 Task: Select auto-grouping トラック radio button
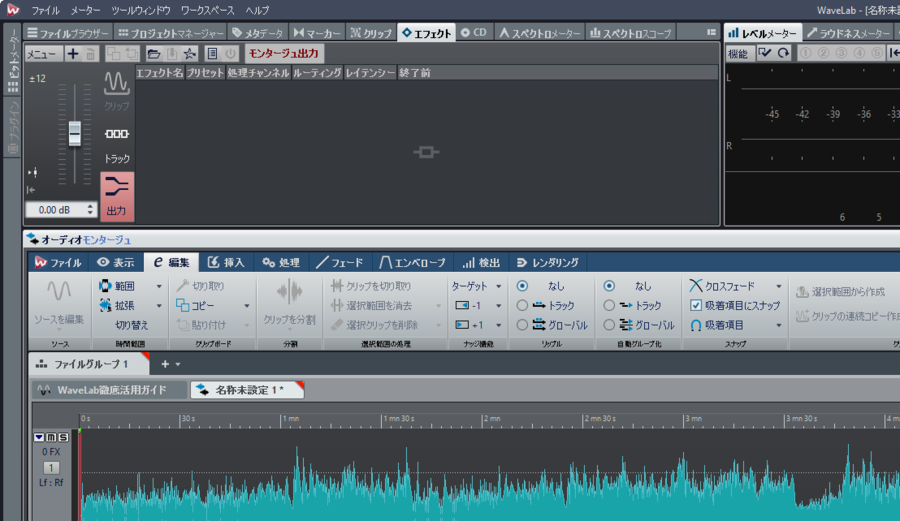pos(609,305)
